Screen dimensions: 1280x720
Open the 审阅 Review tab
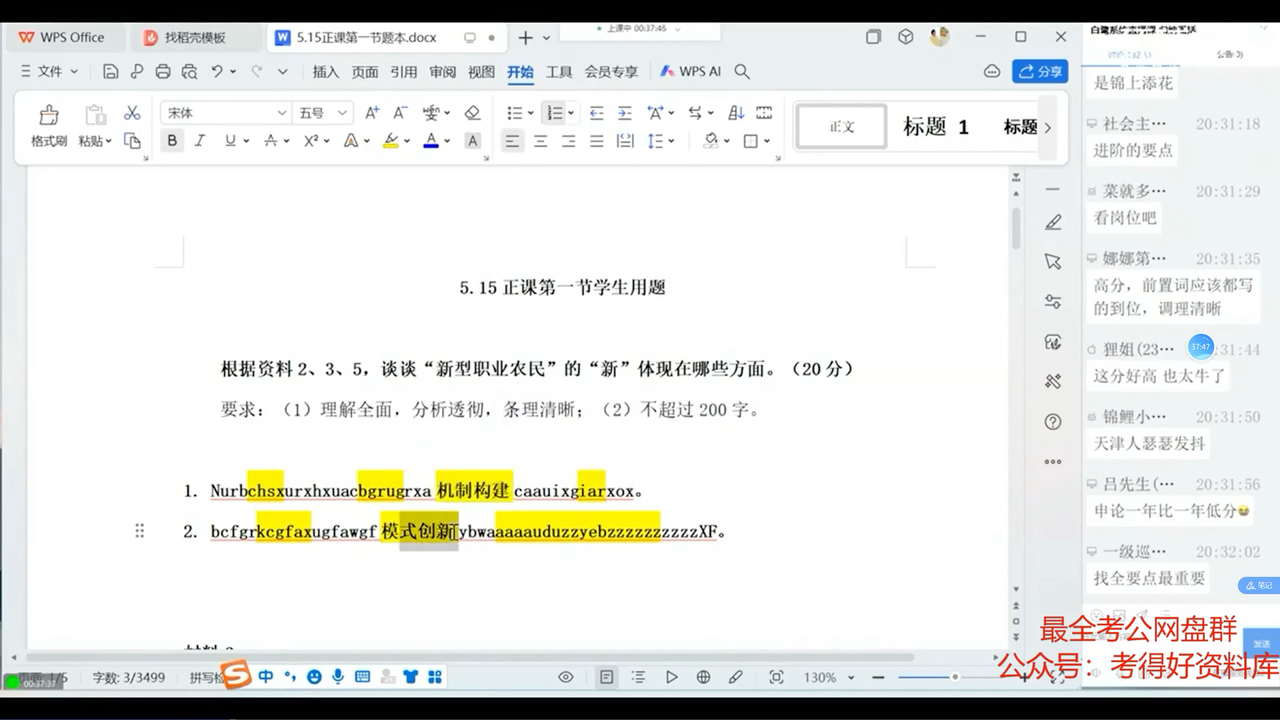coord(443,72)
